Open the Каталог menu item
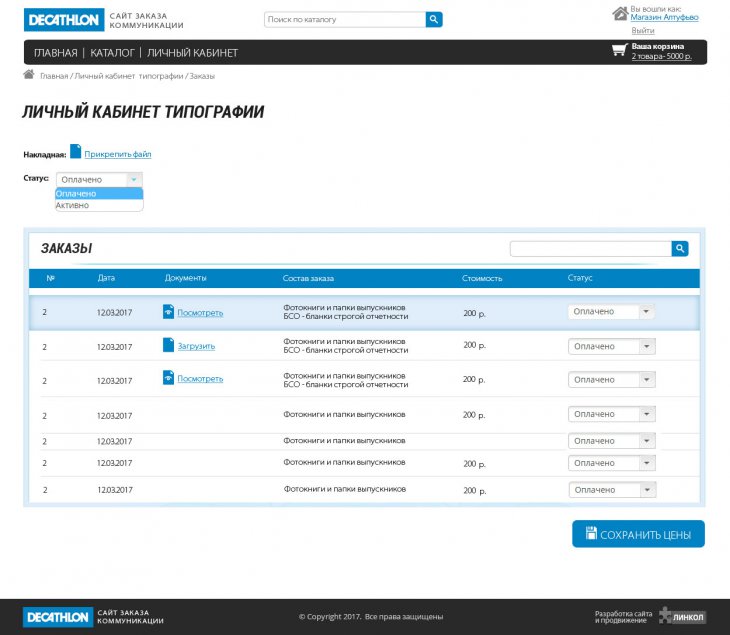Image resolution: width=730 pixels, height=635 pixels. (112, 53)
